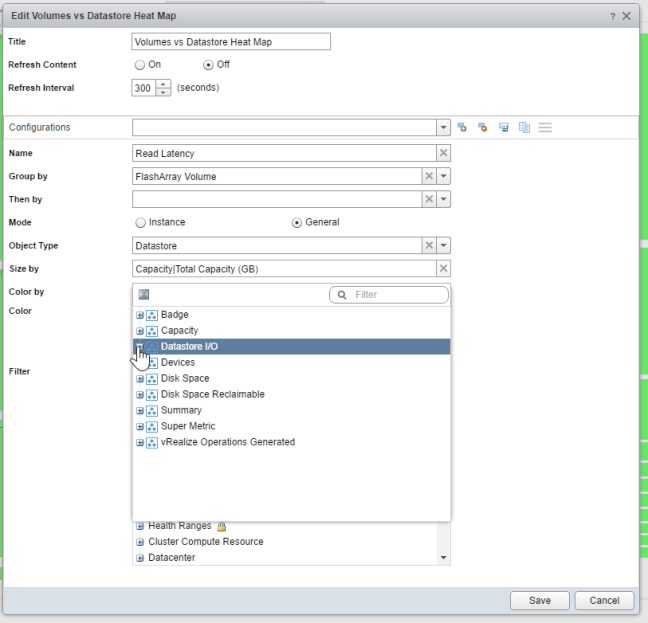
Task: Expand the Capacity metric group
Action: (x=139, y=331)
